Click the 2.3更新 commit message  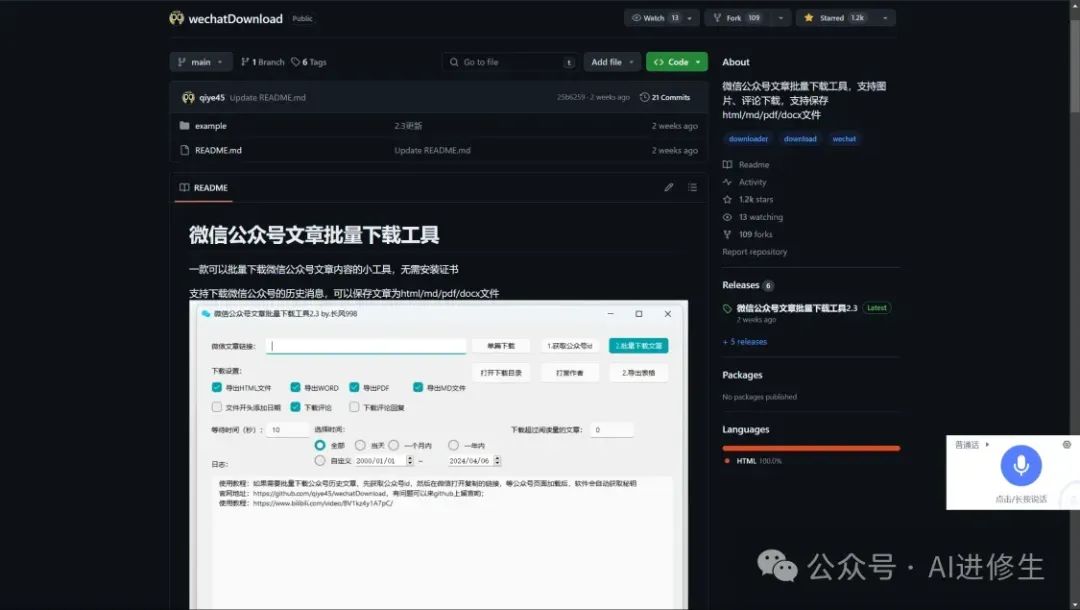pyautogui.click(x=408, y=126)
